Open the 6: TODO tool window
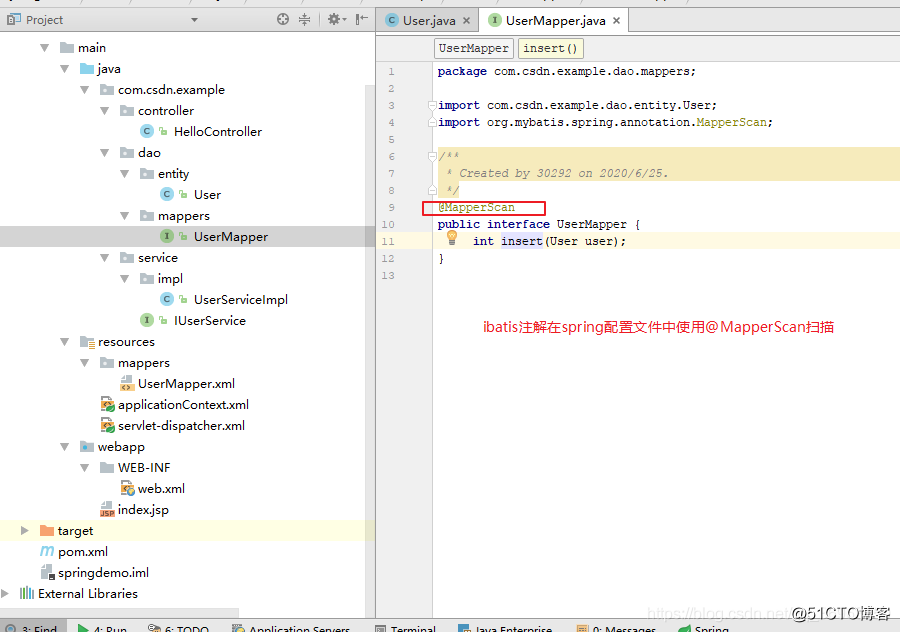900x632 pixels. click(178, 627)
